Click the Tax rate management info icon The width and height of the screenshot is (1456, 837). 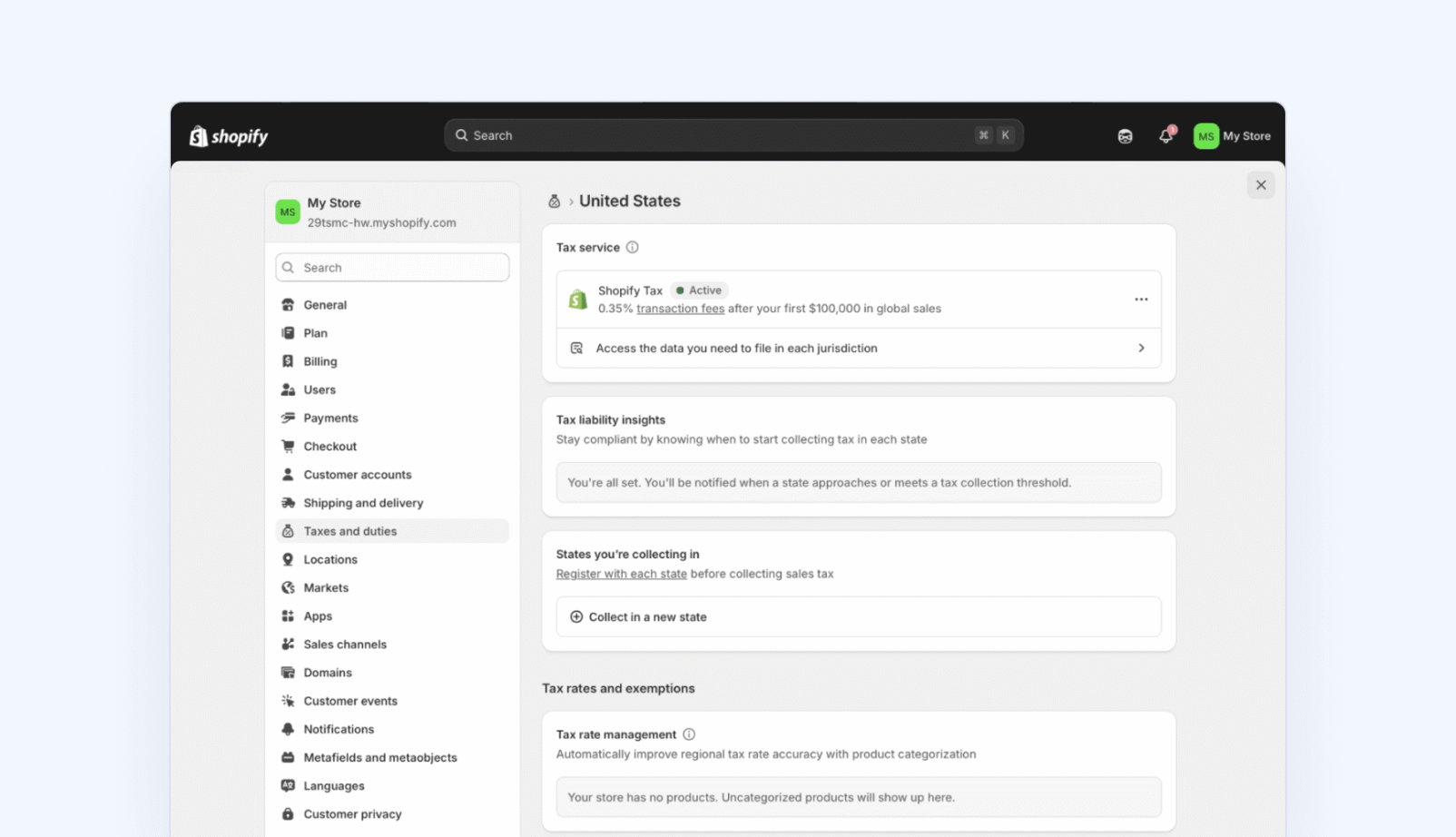click(689, 734)
